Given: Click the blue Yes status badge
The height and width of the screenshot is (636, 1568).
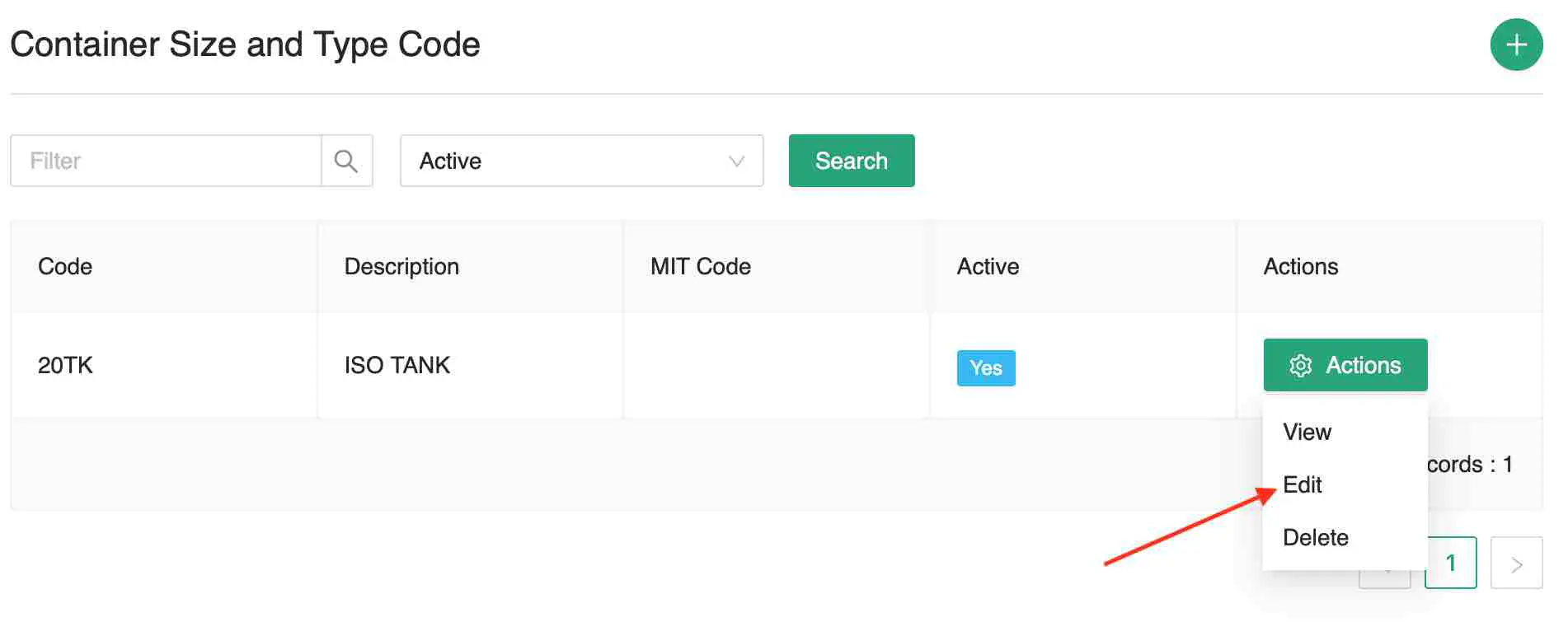Looking at the screenshot, I should coord(986,367).
